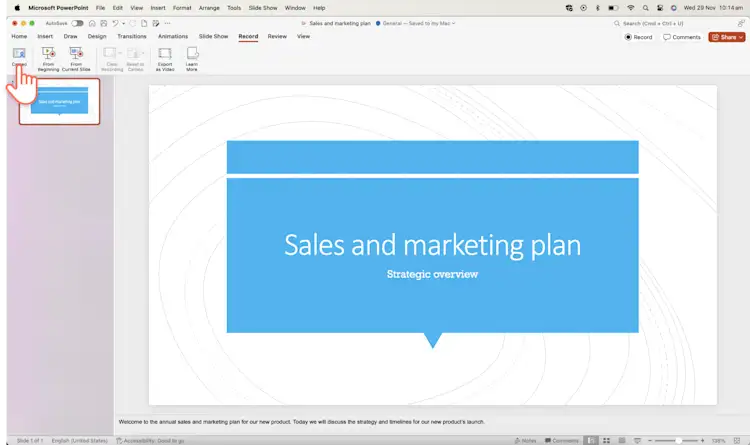Toggle the AutoSave switch
The width and height of the screenshot is (750, 445).
(x=77, y=23)
